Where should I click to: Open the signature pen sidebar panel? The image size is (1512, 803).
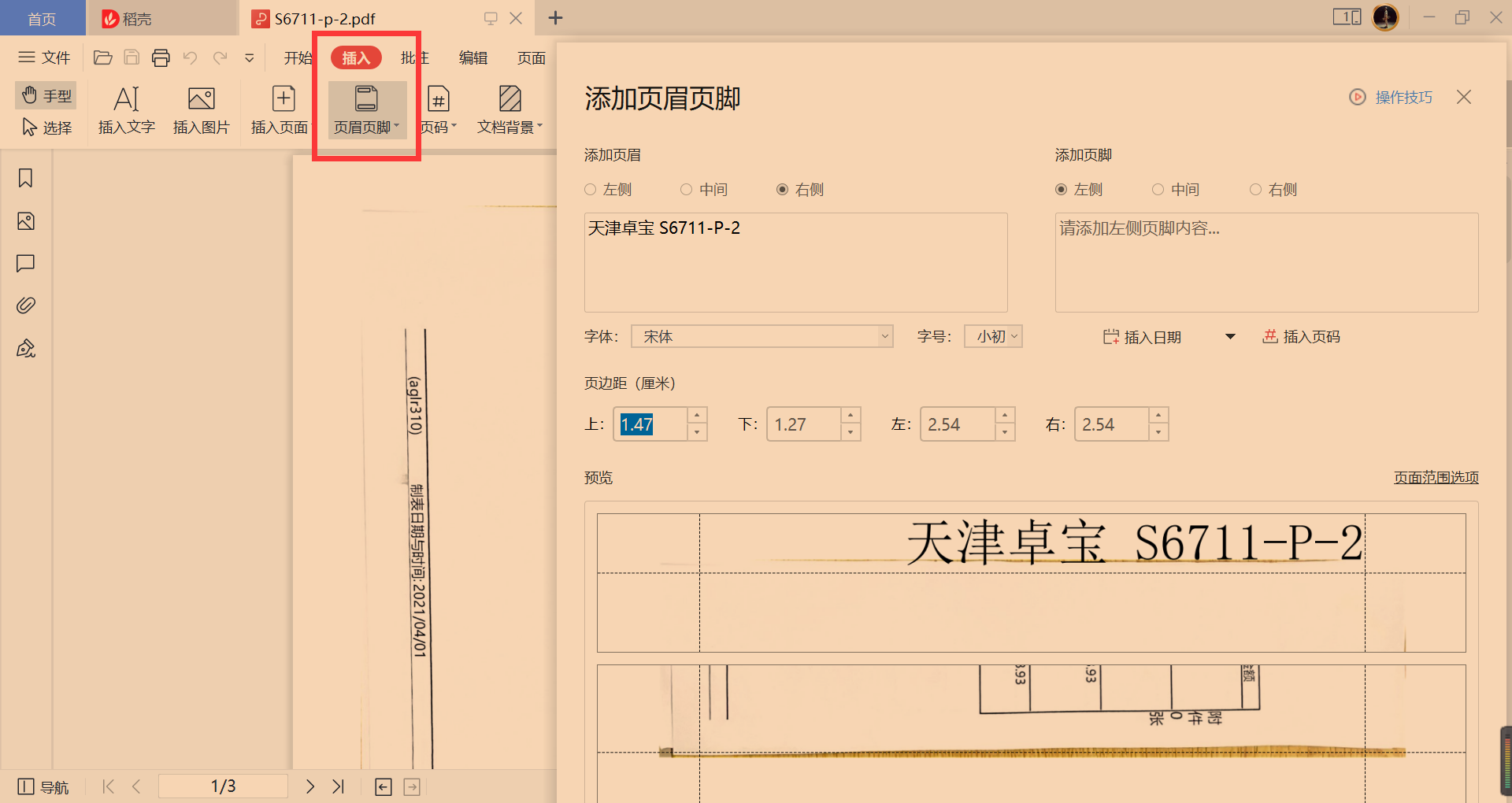point(26,348)
